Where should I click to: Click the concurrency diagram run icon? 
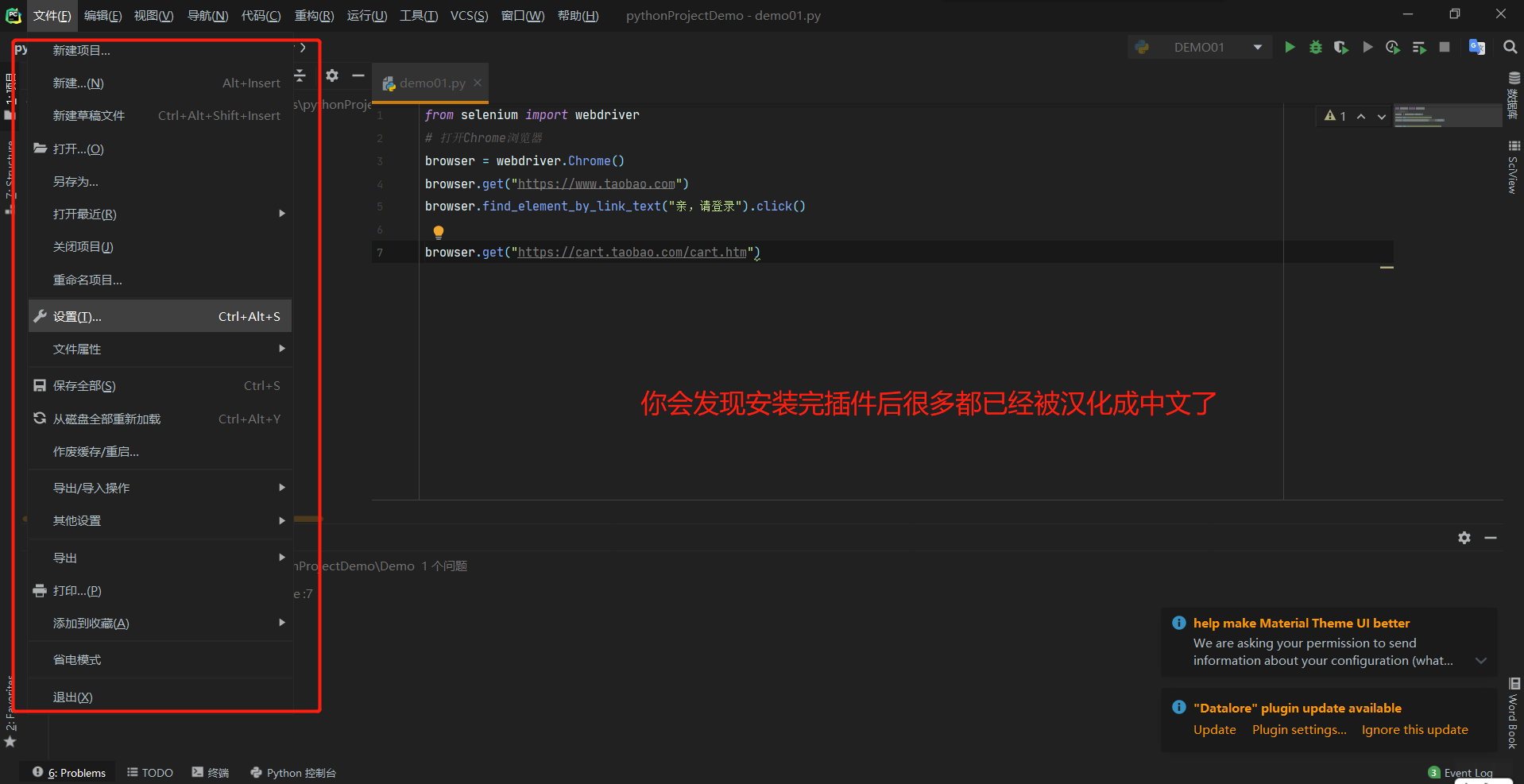point(1419,48)
